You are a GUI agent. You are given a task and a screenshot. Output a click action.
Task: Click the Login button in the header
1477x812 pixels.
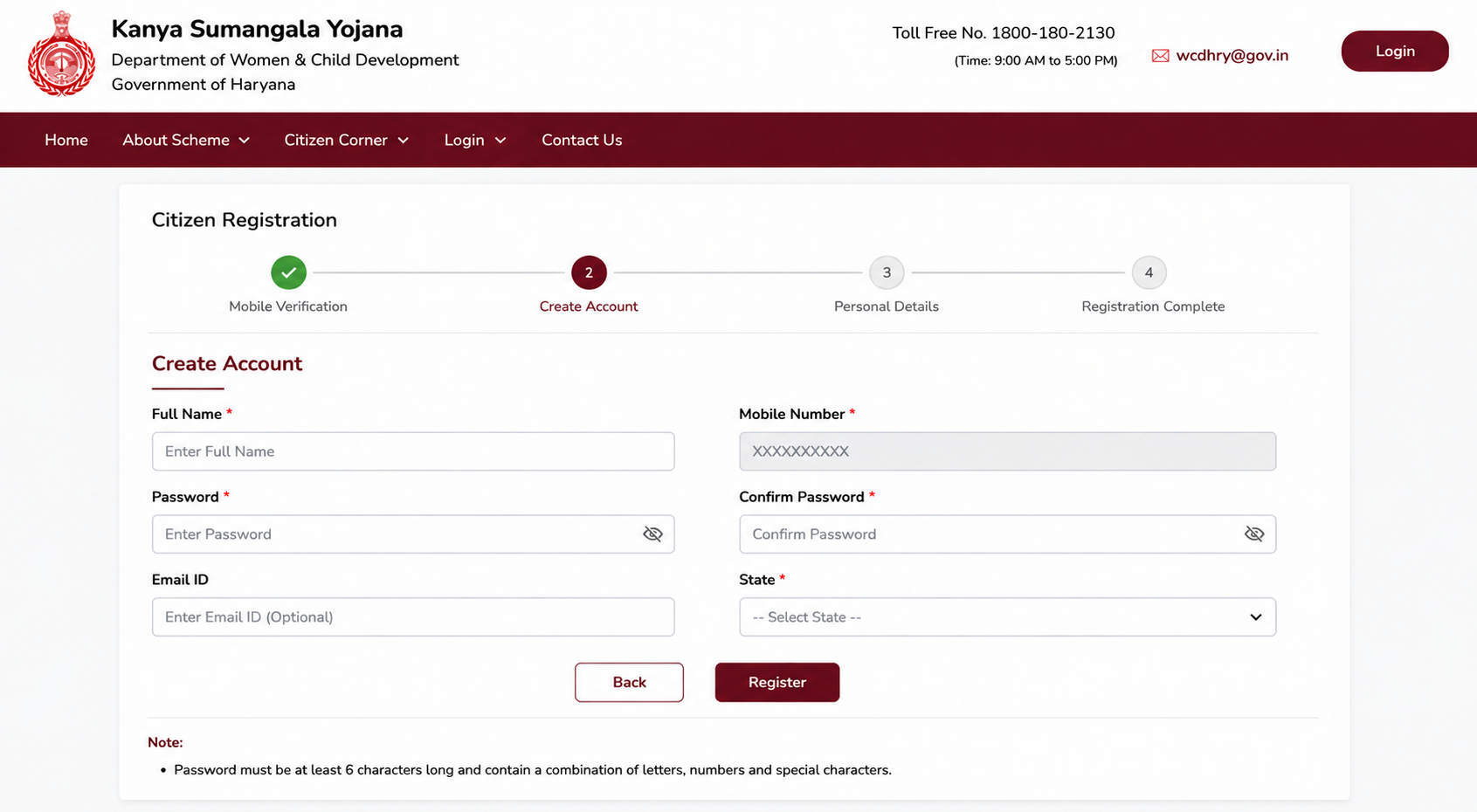[1395, 51]
